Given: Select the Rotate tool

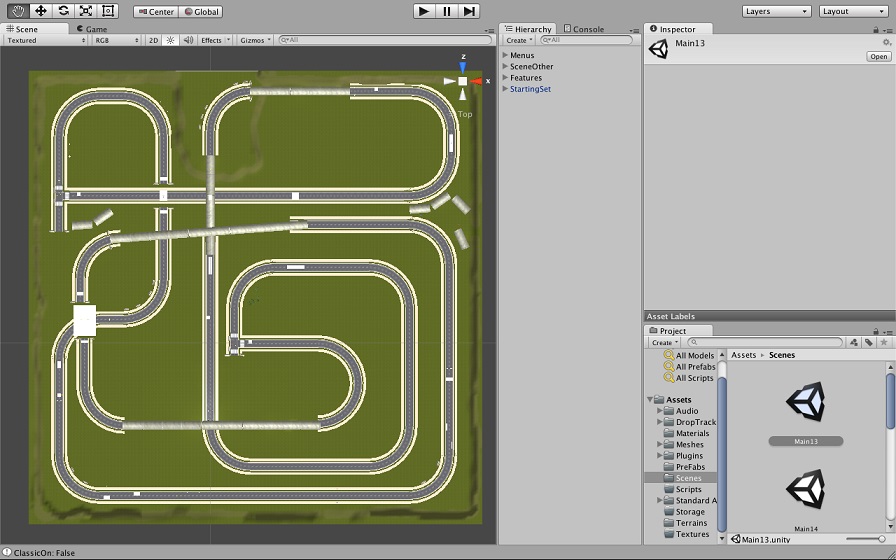Looking at the screenshot, I should 63,11.
